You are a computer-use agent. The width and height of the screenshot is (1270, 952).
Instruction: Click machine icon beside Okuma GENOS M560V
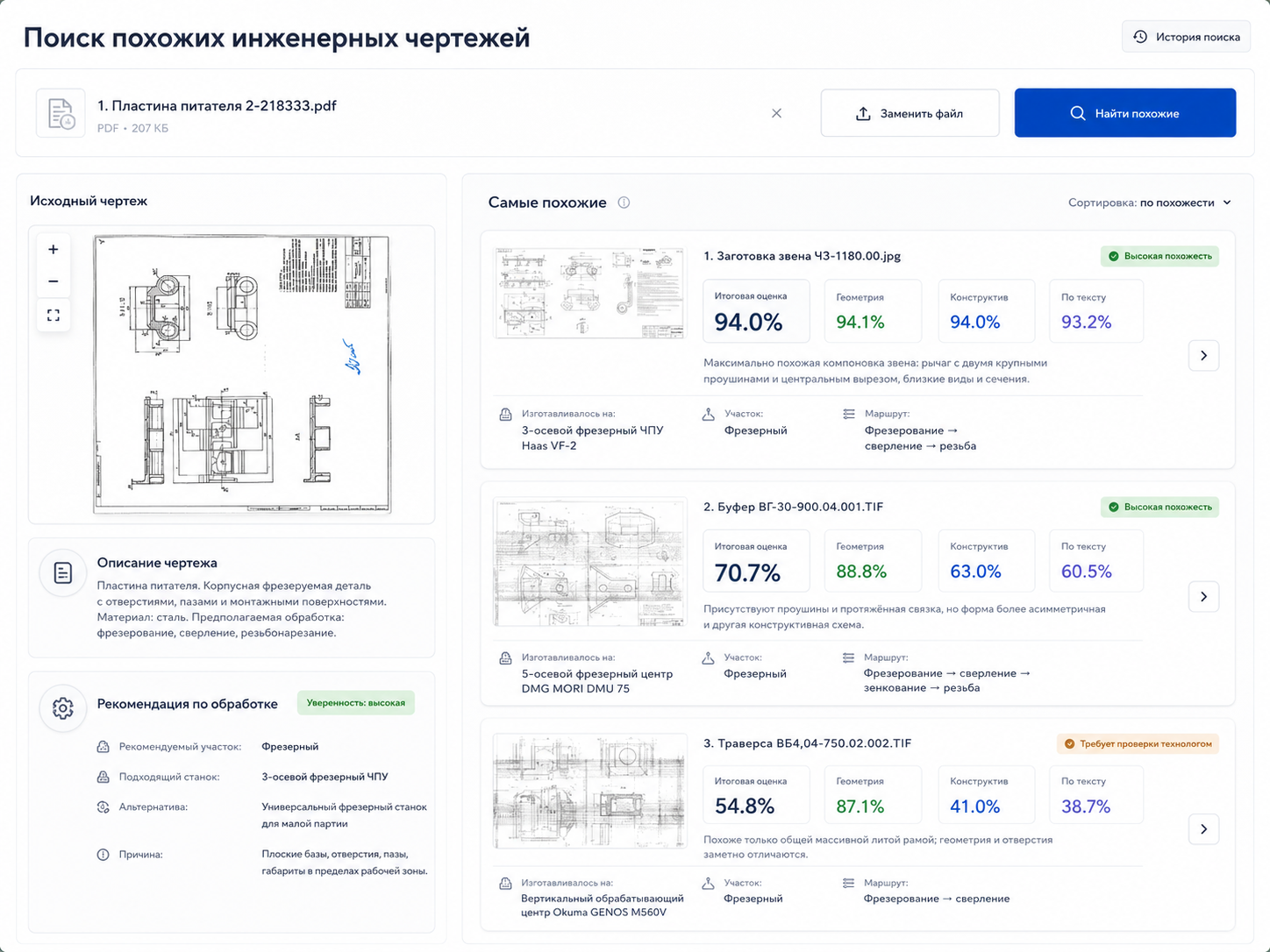[x=505, y=884]
